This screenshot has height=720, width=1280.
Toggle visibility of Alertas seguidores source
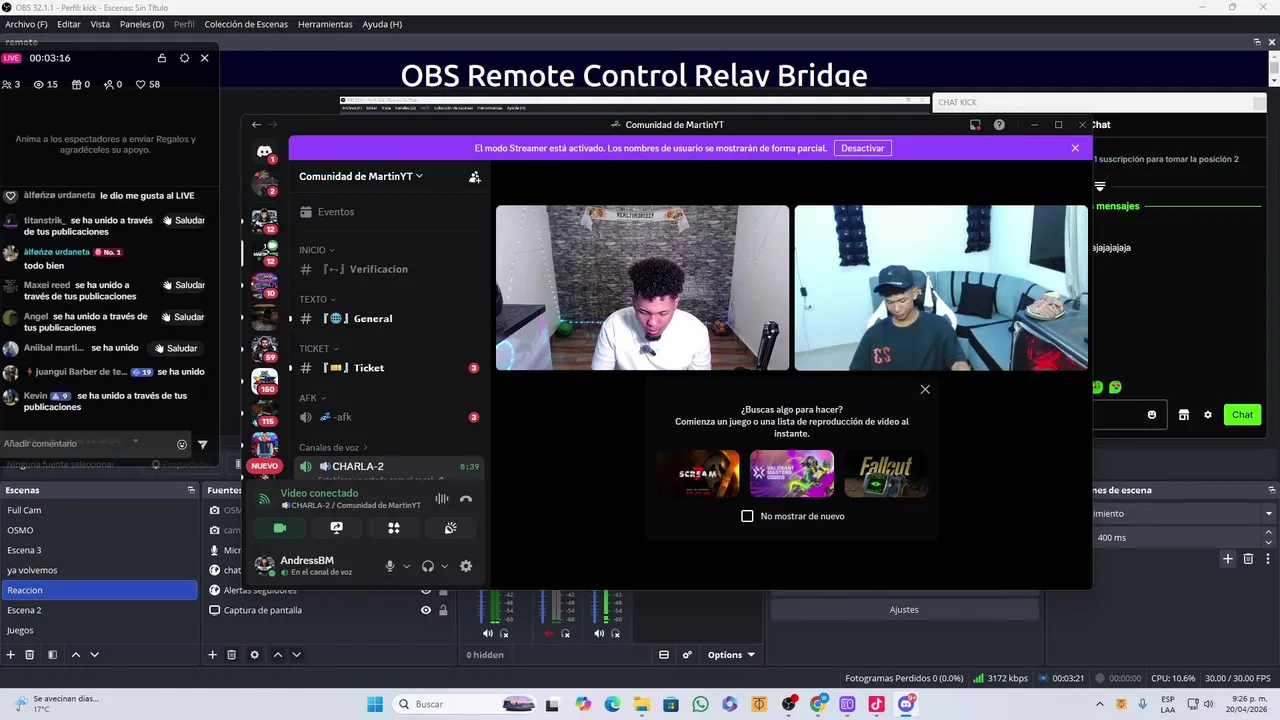(x=426, y=590)
